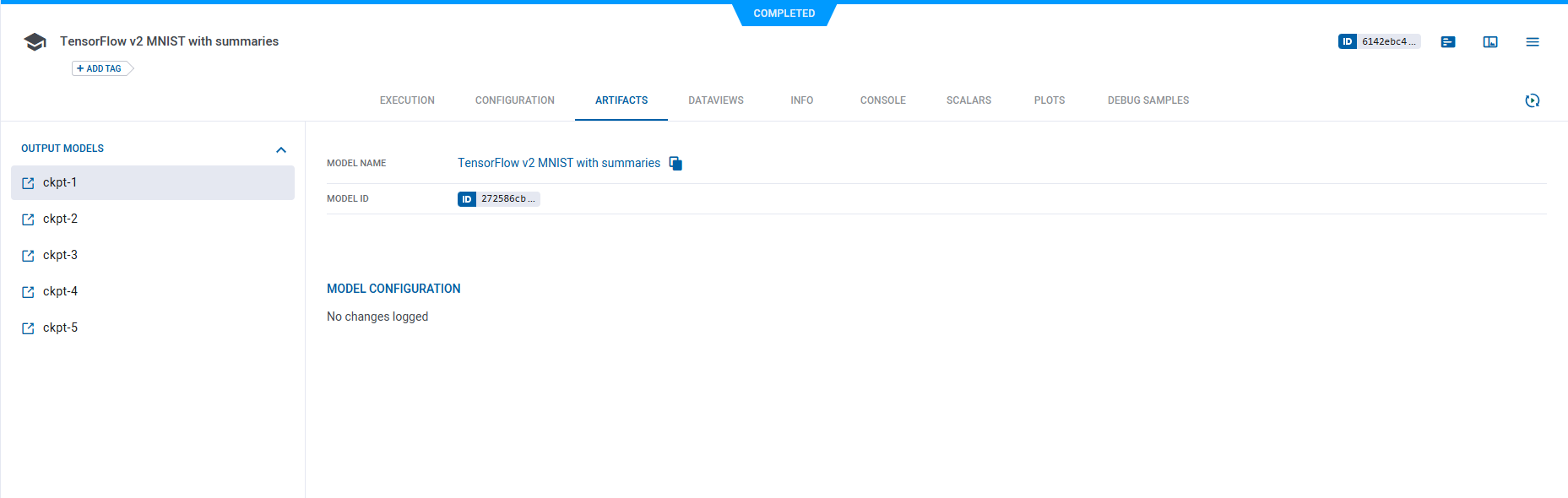Screen dimensions: 1568x498
Task: Open the details view icon in header
Action: pyautogui.click(x=1448, y=42)
